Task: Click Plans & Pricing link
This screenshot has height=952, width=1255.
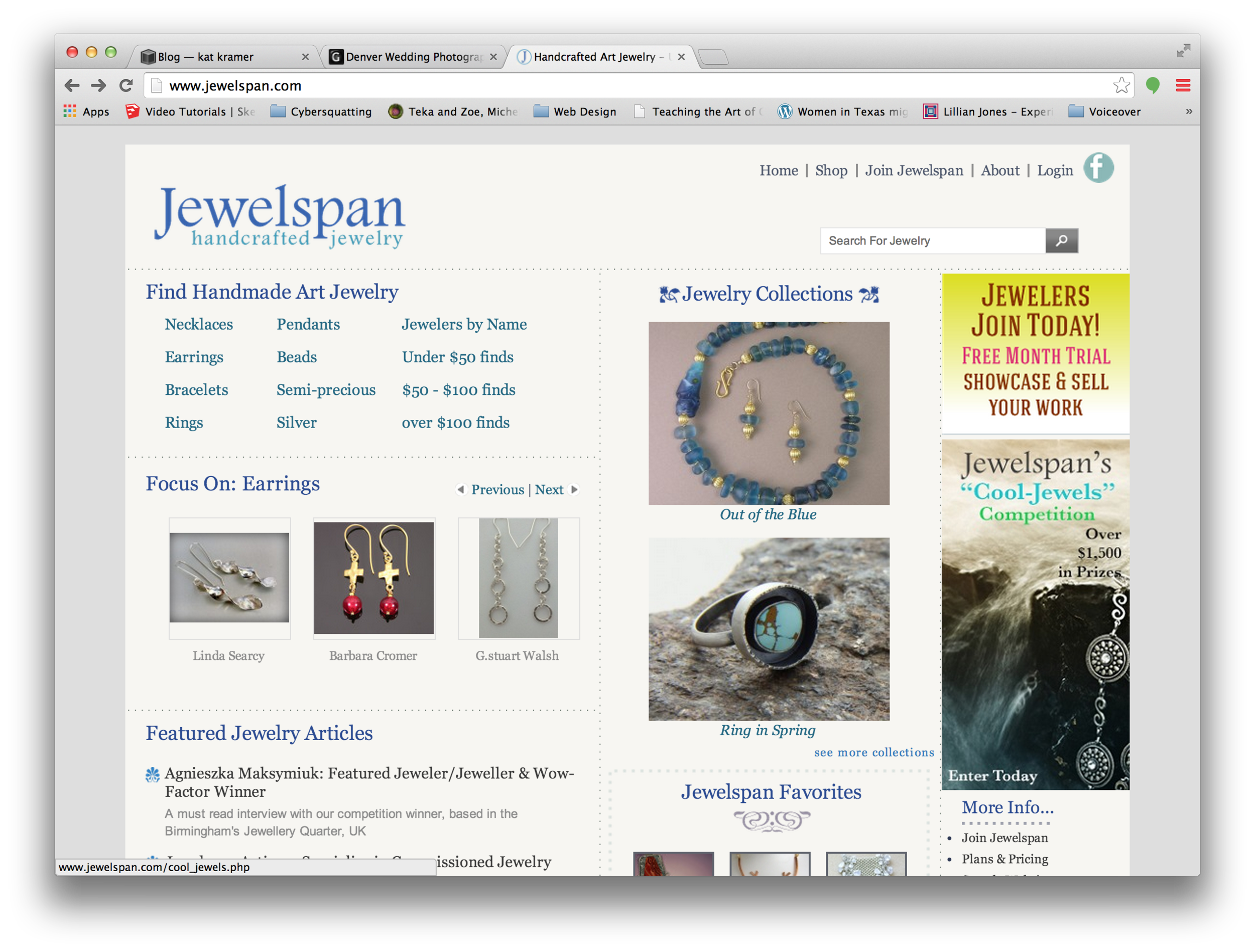Action: 1005,859
